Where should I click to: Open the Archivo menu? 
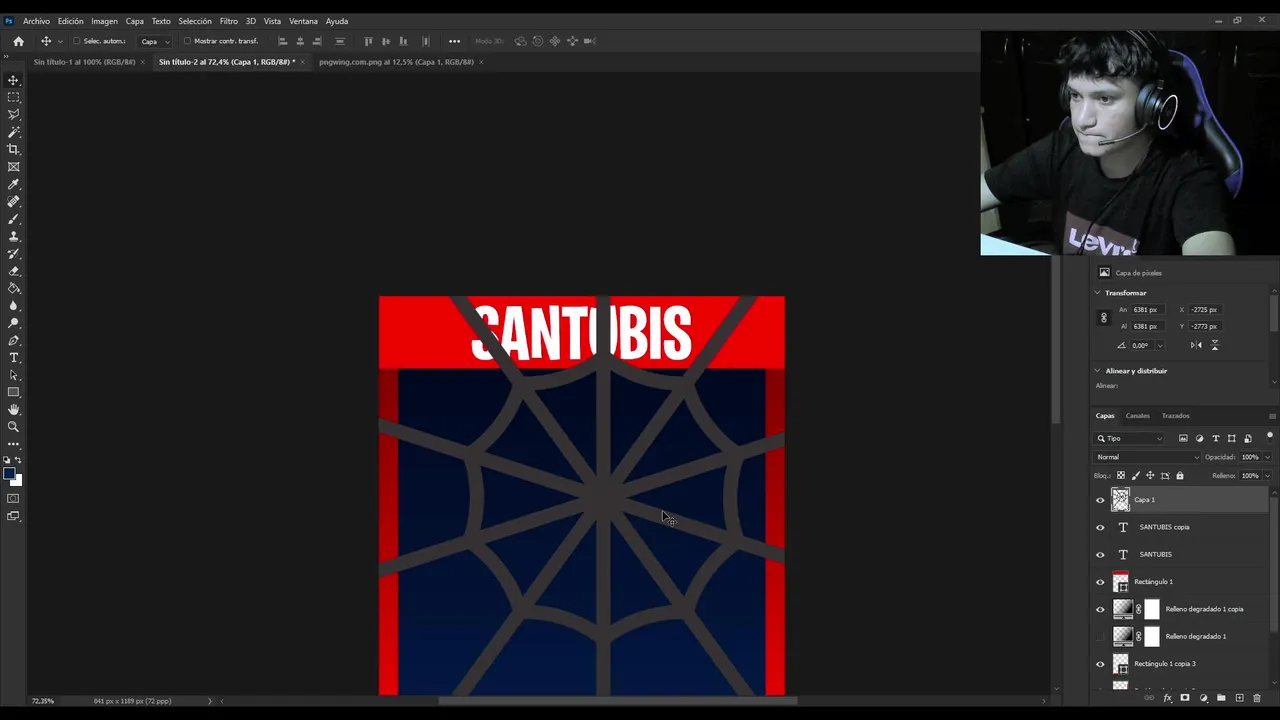[36, 21]
